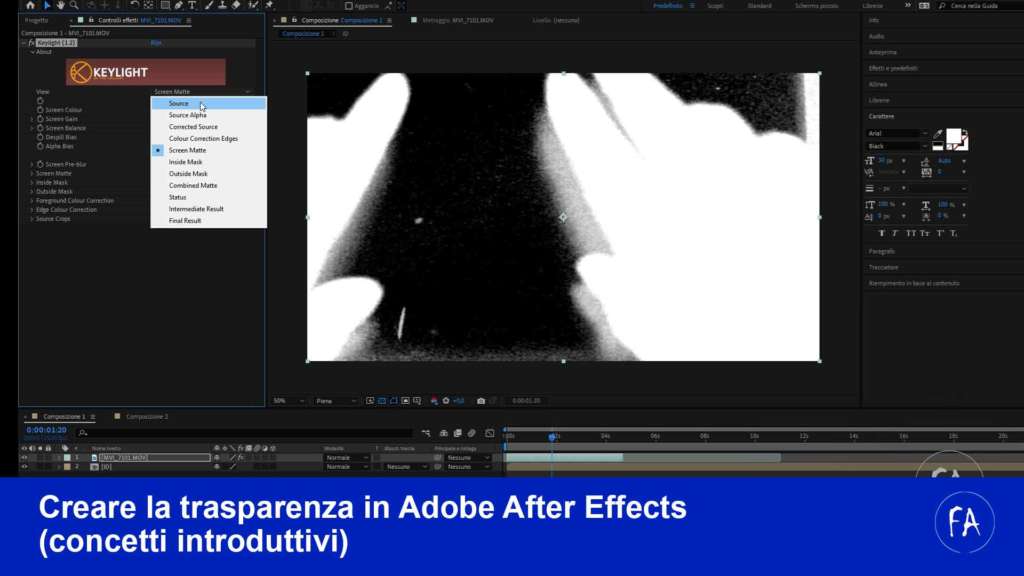Select the Rectangle shape tool
This screenshot has height=576, width=1024.
point(165,5)
